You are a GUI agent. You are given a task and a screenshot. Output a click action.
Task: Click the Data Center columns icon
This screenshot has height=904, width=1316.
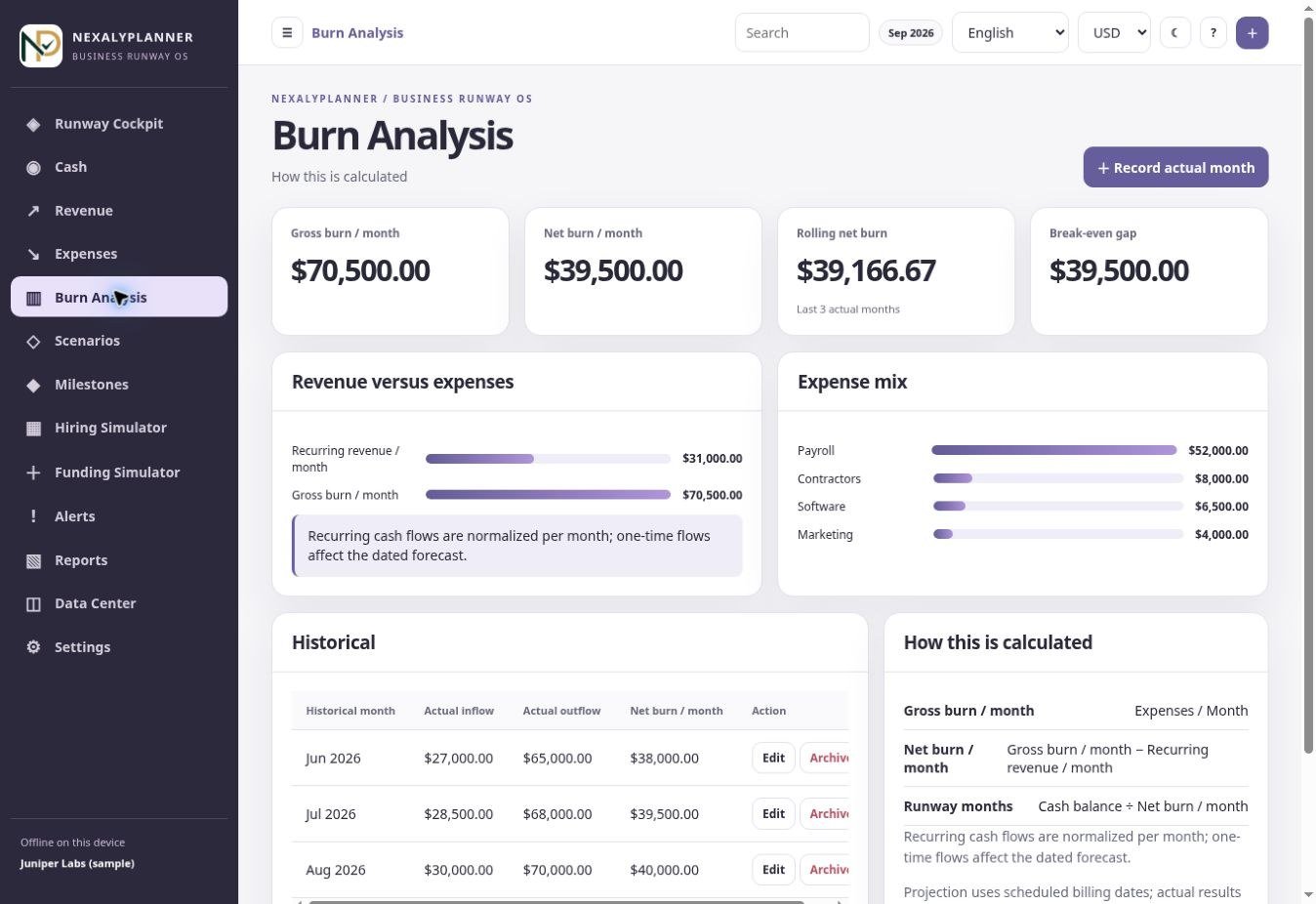click(33, 603)
